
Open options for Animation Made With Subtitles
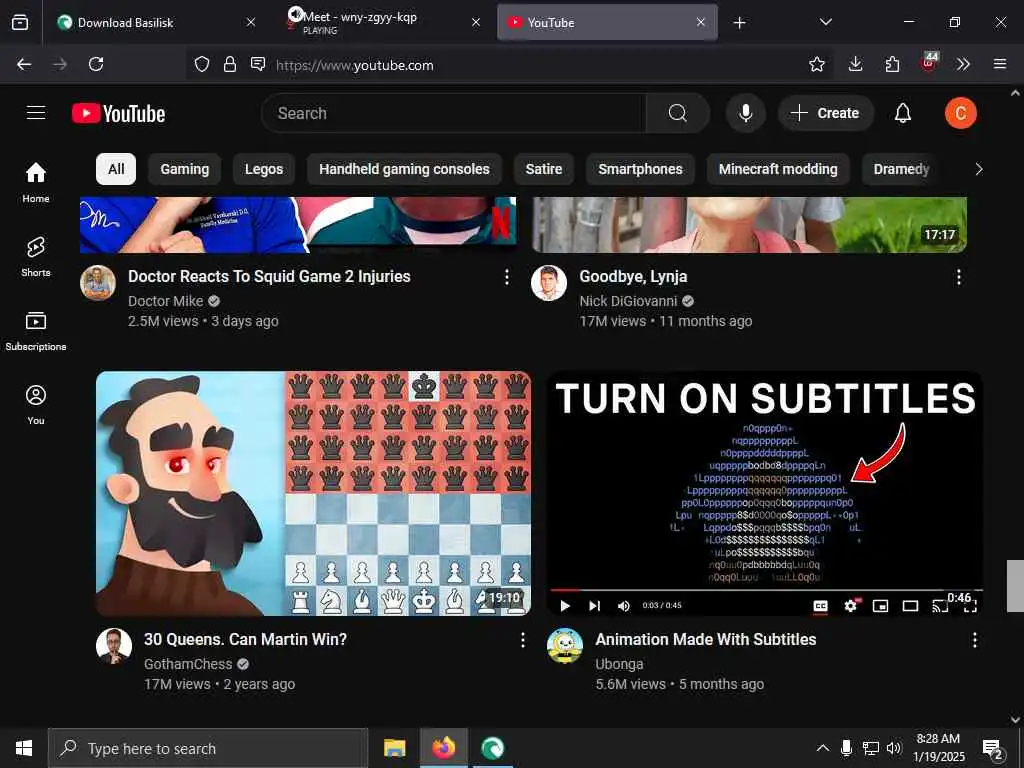974,640
